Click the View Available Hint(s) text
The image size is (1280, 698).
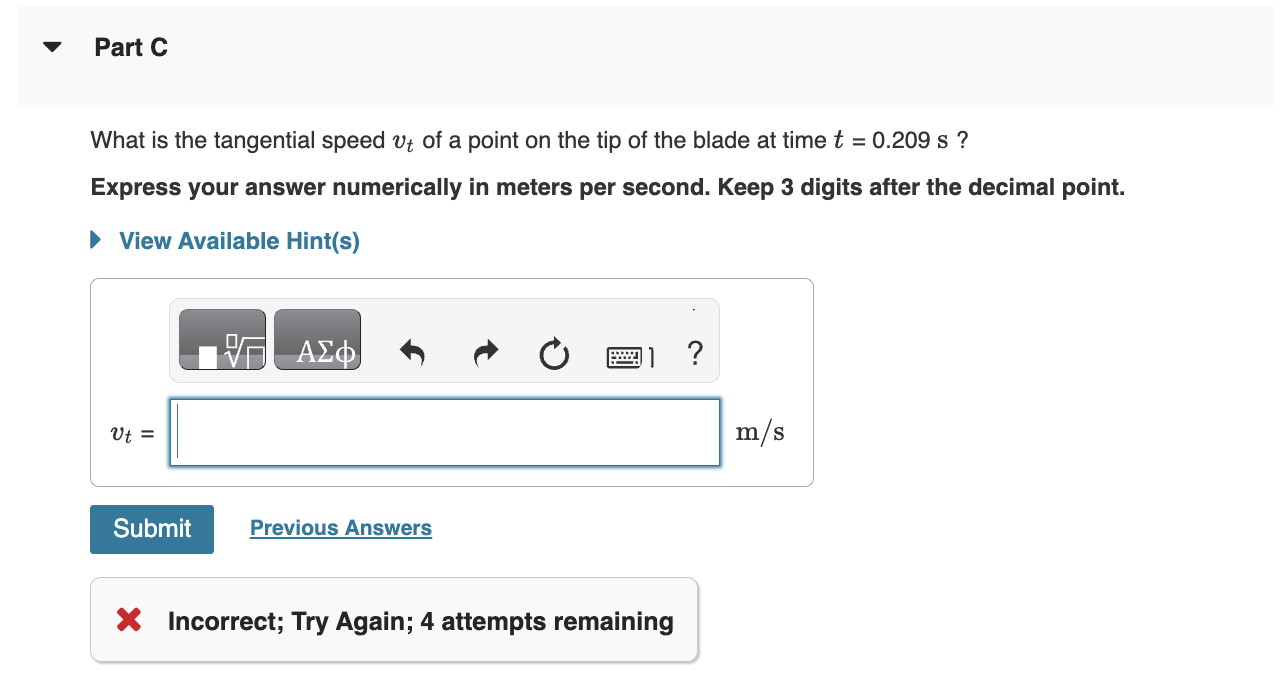(x=238, y=240)
